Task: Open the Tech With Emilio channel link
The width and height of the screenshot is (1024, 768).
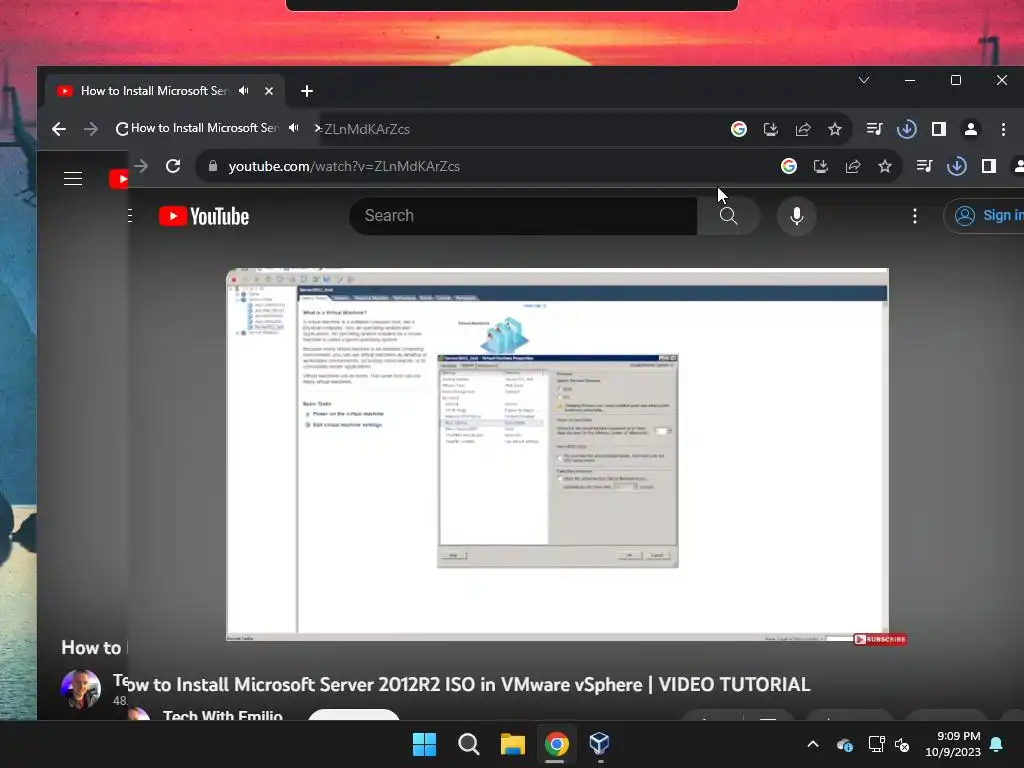Action: [223, 716]
